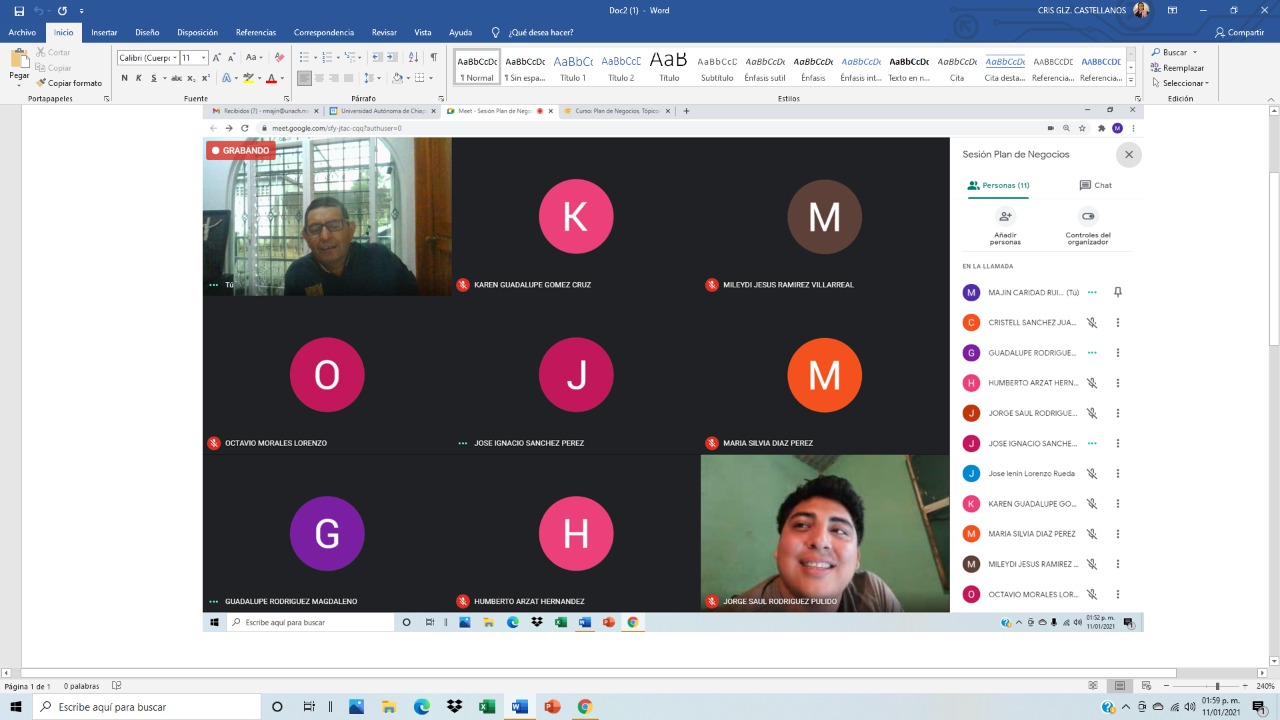The height and width of the screenshot is (720, 1280).
Task: Toggle print layout view in status bar
Action: [1119, 686]
